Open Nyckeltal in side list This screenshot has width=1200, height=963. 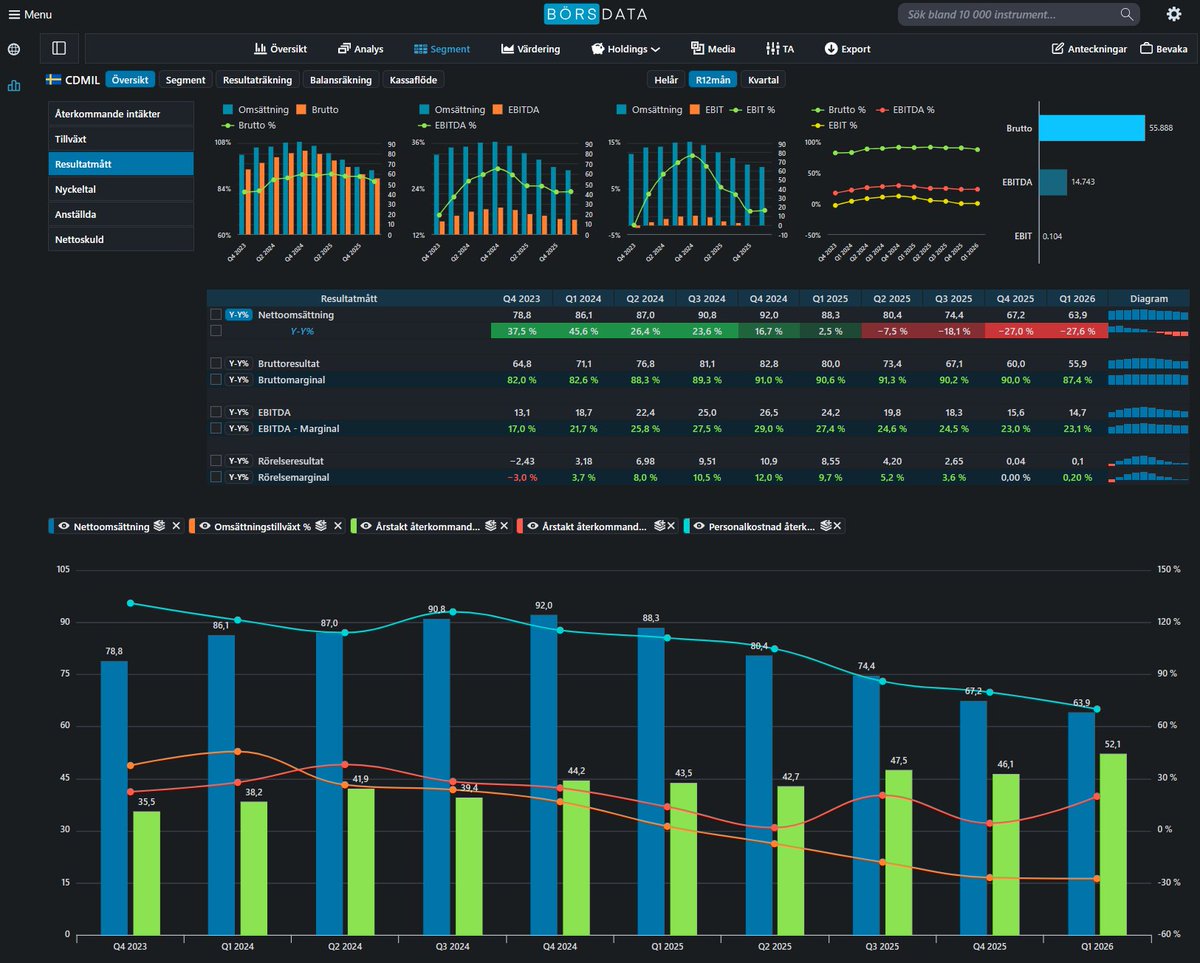pos(121,189)
